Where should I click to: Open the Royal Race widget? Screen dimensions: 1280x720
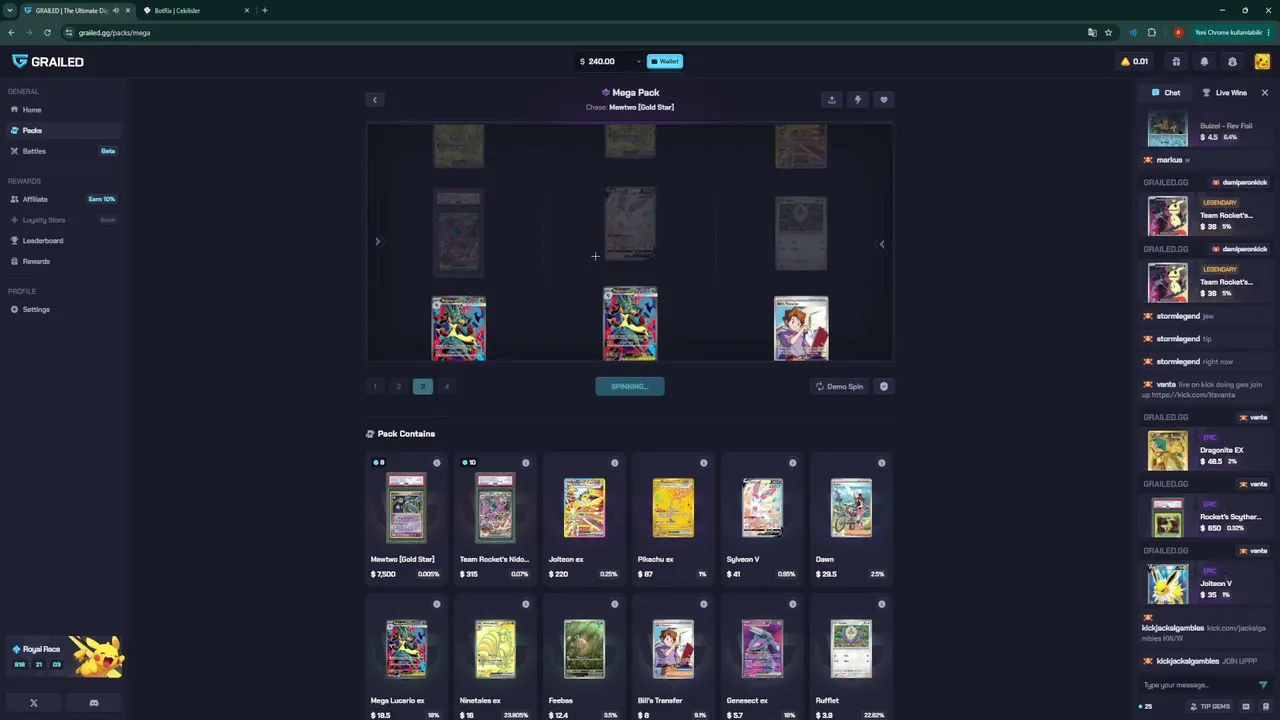(64, 657)
